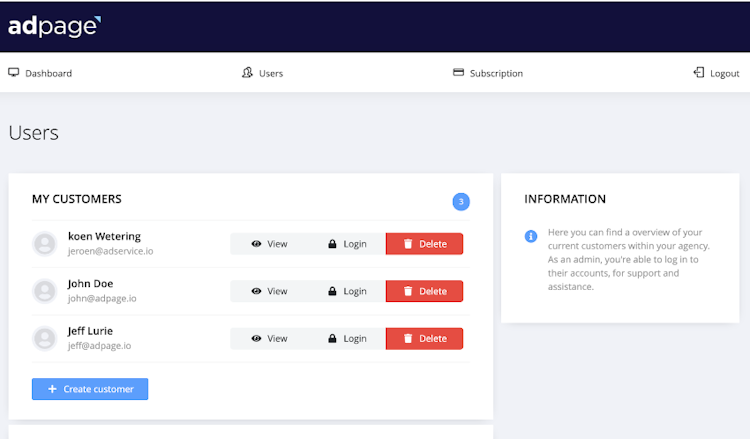Click the email jeff@adpage.io

point(99,346)
